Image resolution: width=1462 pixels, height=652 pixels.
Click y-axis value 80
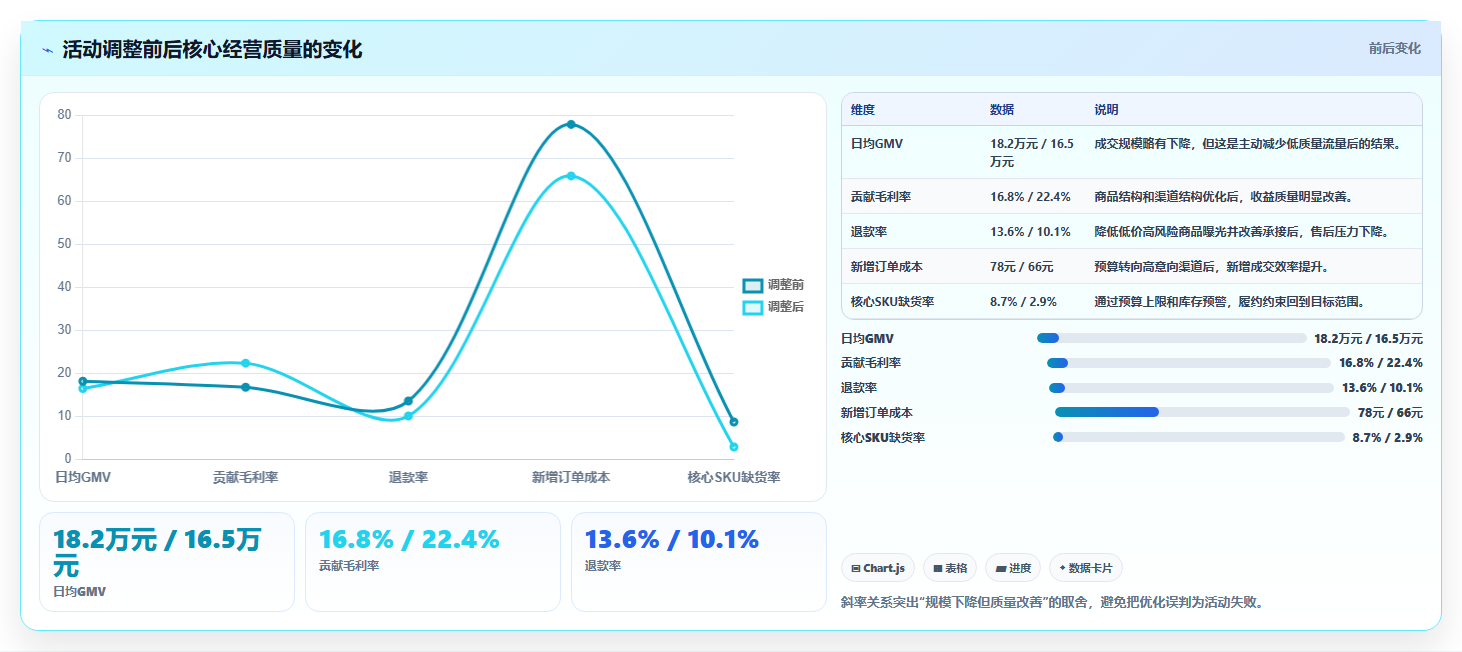click(64, 115)
